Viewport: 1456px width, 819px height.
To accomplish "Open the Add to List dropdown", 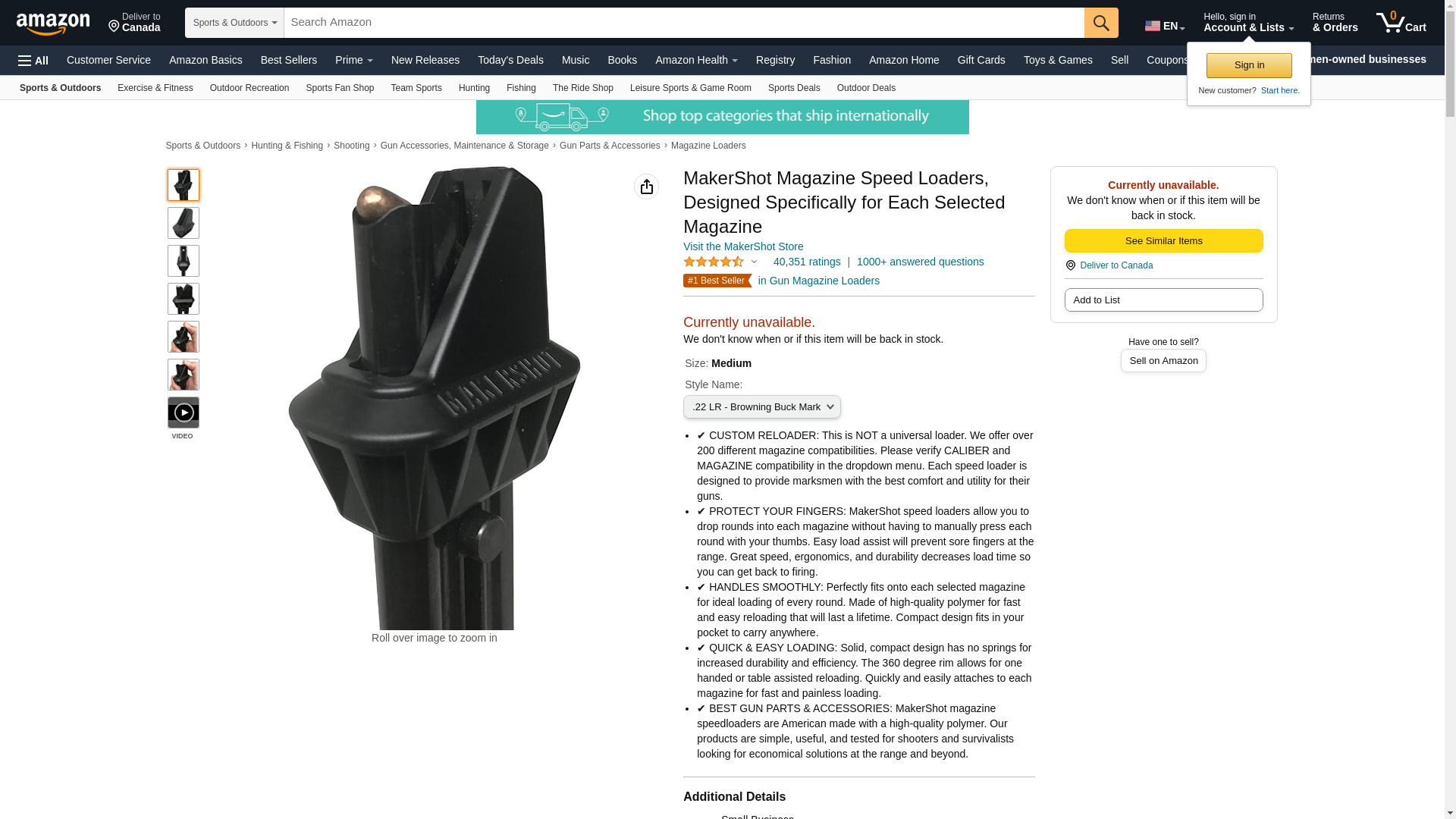I will (1163, 300).
